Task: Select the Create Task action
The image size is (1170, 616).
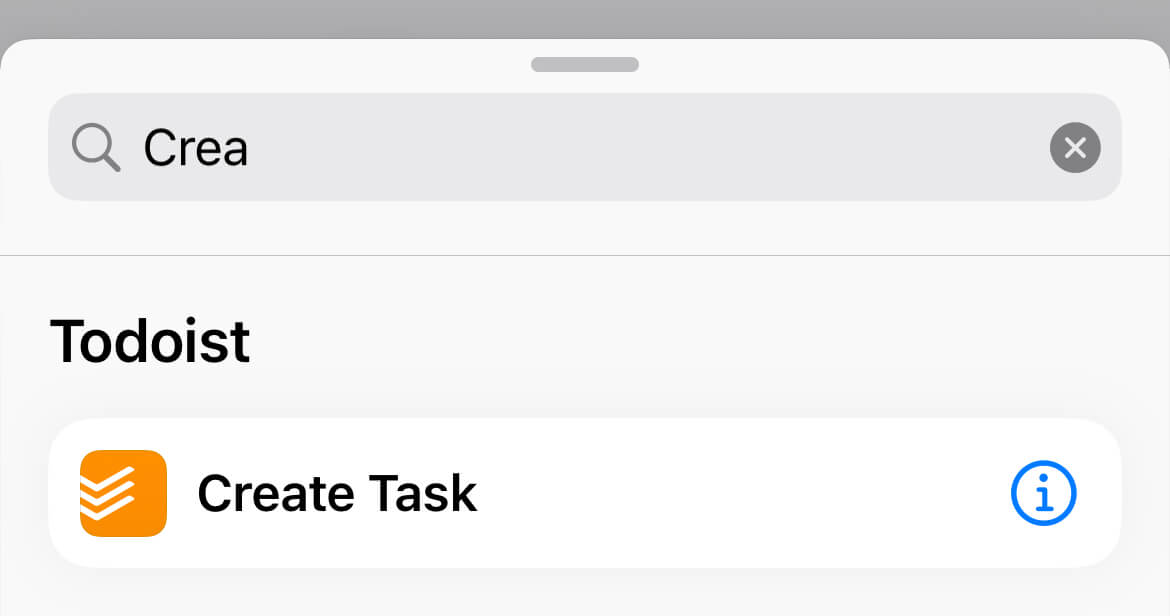Action: pos(584,493)
